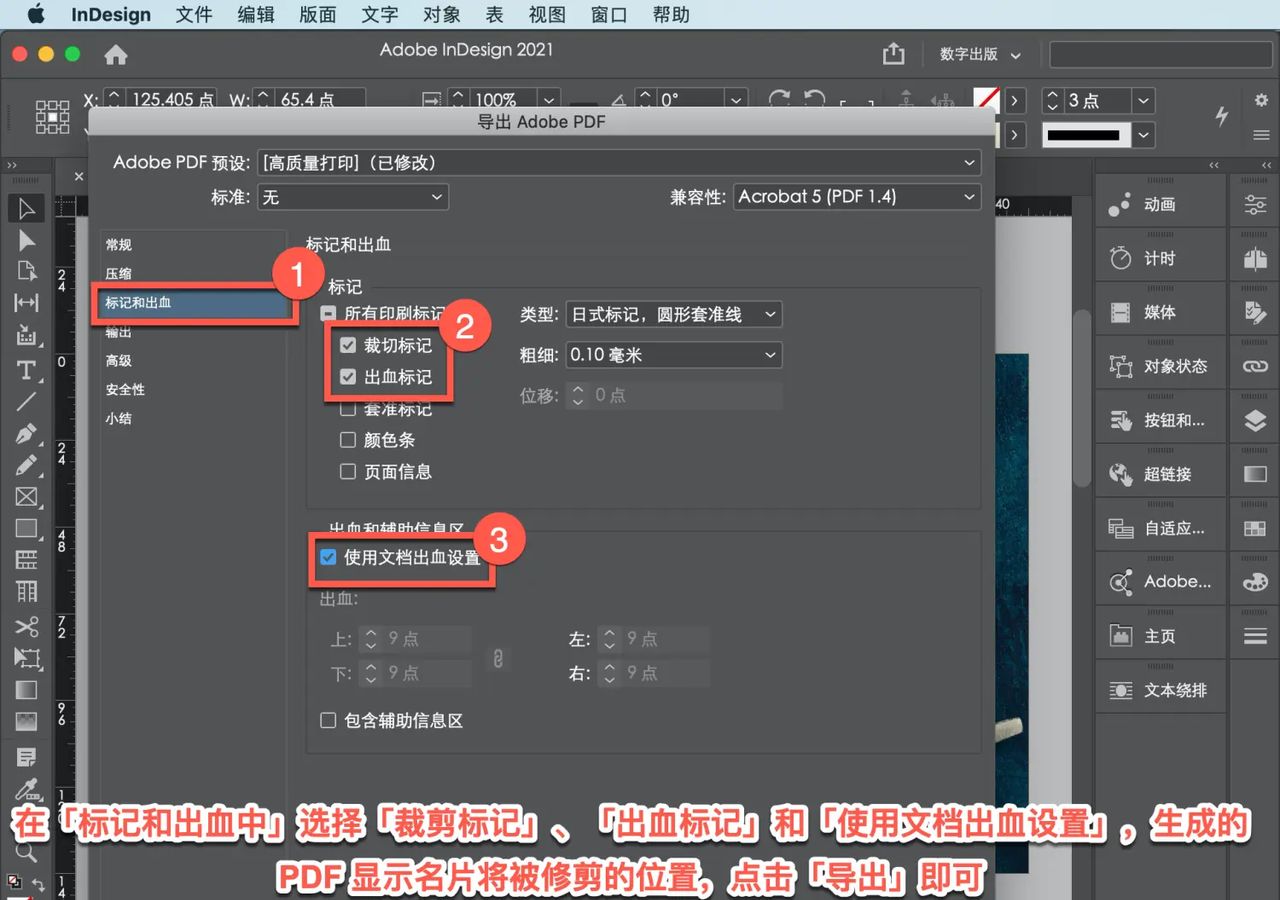Select the Type tool
The image size is (1280, 900).
pos(27,370)
